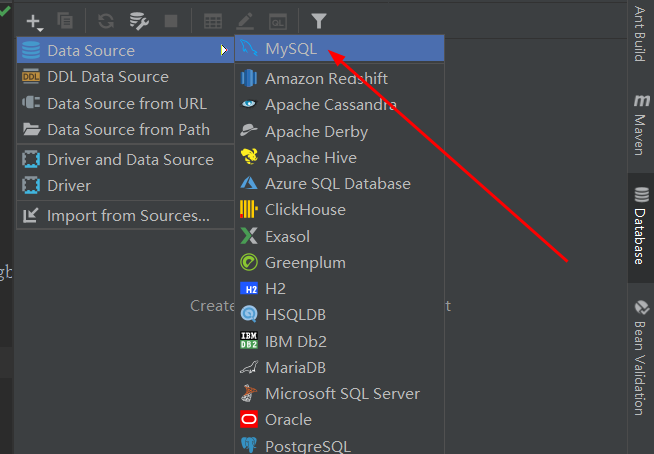
Task: Click the Stop square icon in toolbar
Action: [171, 21]
